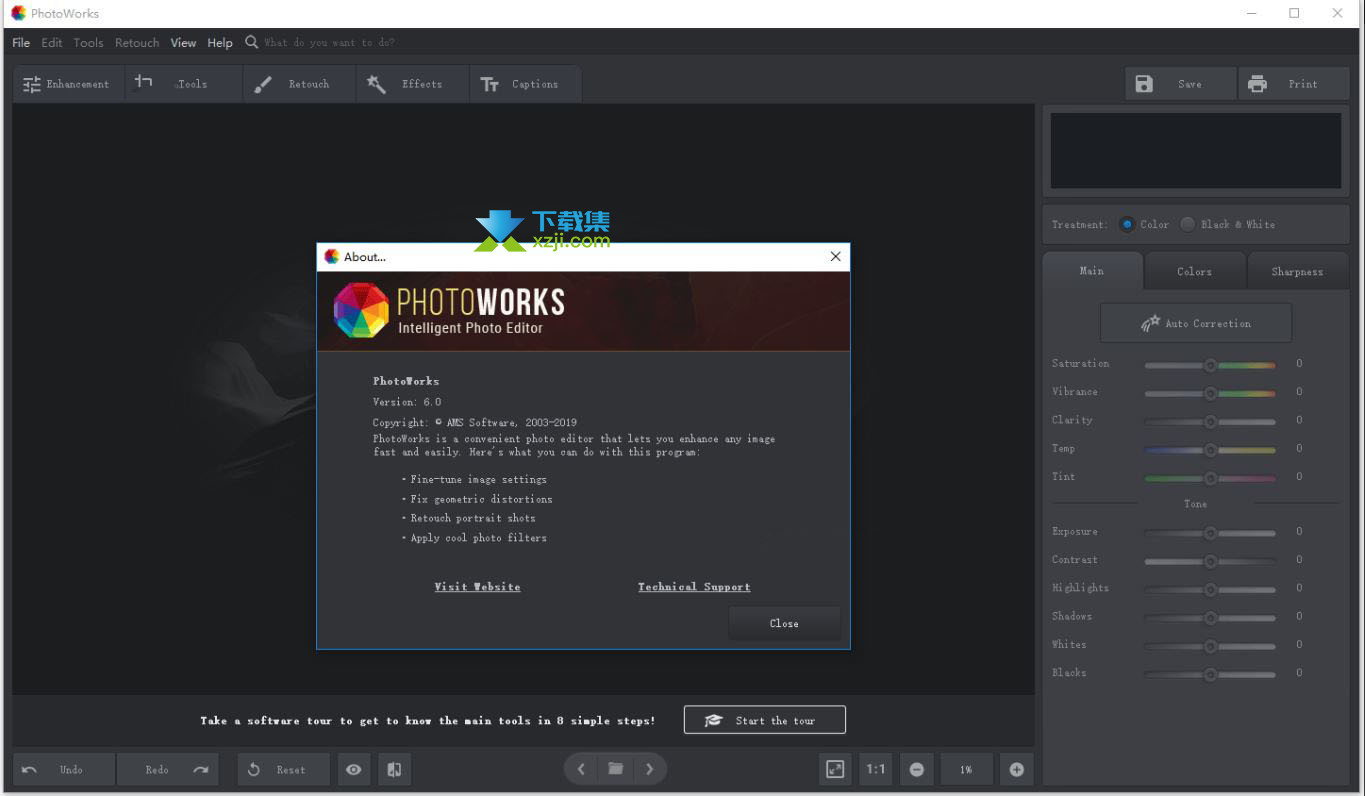Screen dimensions: 1365x796
Task: Set zoom to 1:1
Action: point(876,769)
